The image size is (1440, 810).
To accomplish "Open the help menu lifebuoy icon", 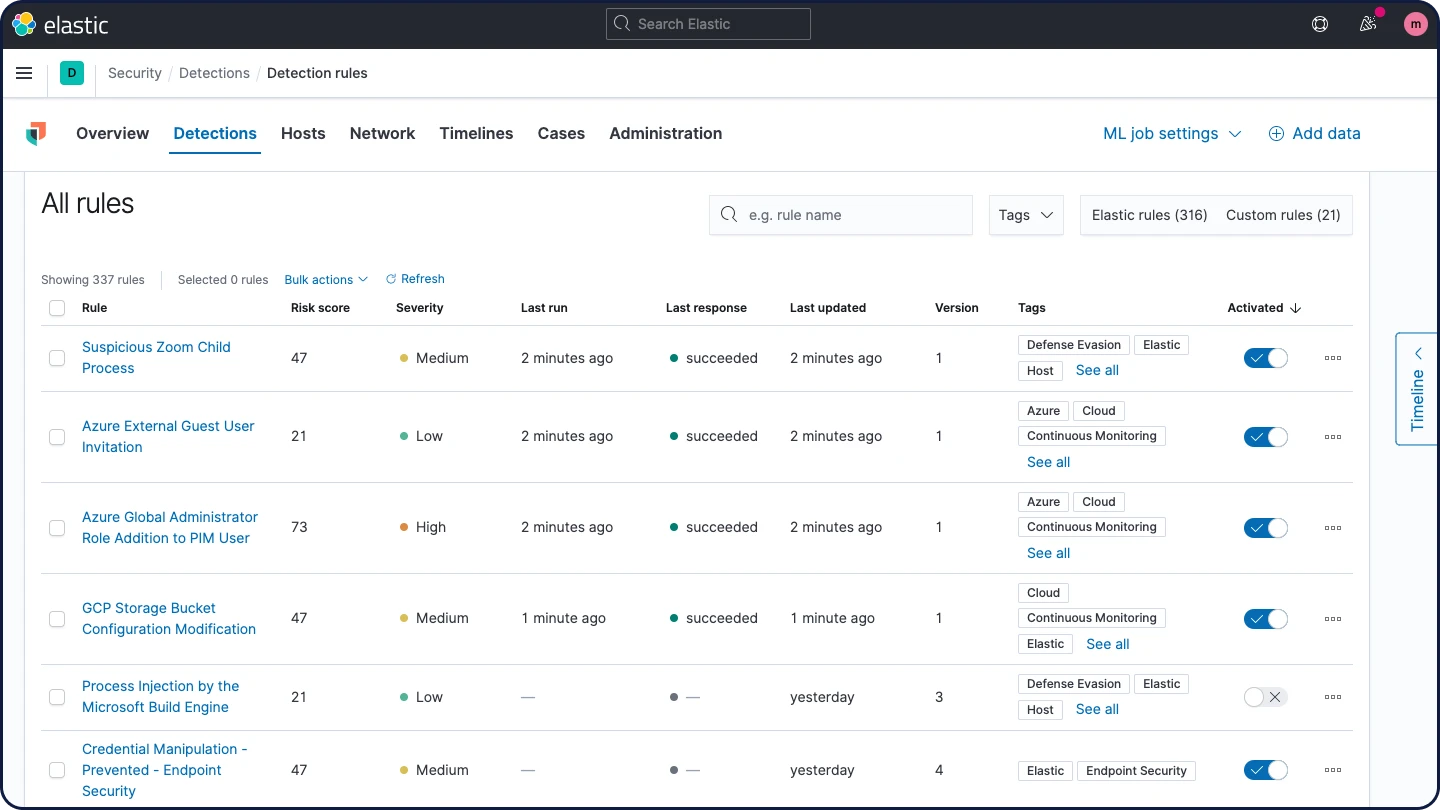I will pyautogui.click(x=1320, y=24).
